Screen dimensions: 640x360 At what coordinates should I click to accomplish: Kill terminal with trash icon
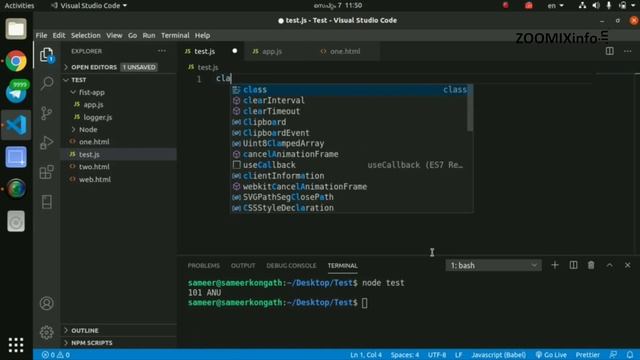tap(591, 265)
